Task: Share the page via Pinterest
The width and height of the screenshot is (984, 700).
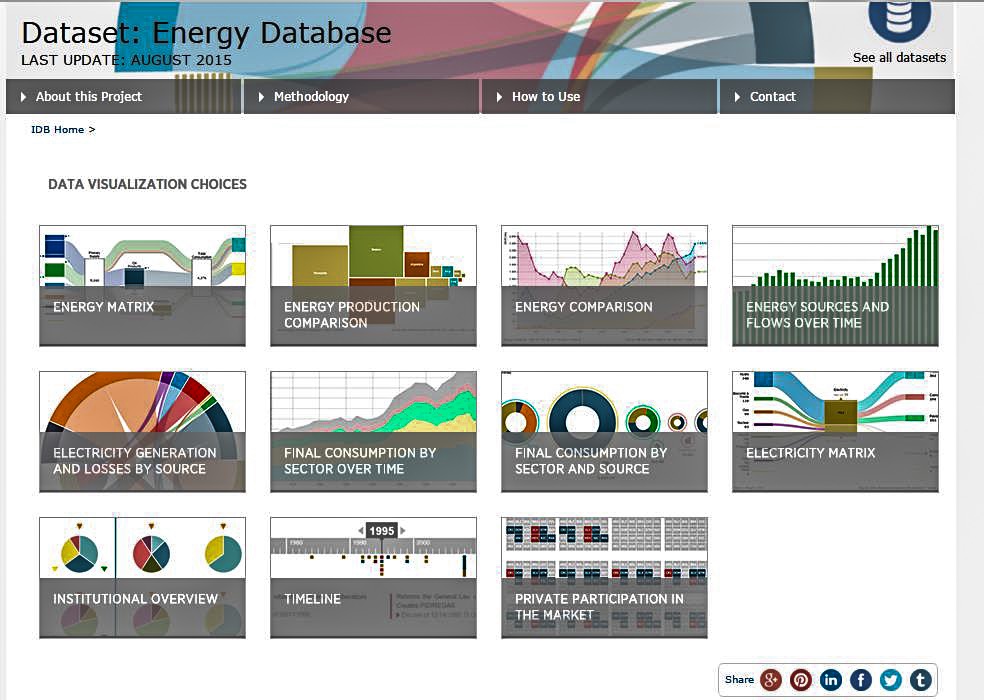Action: [x=801, y=679]
